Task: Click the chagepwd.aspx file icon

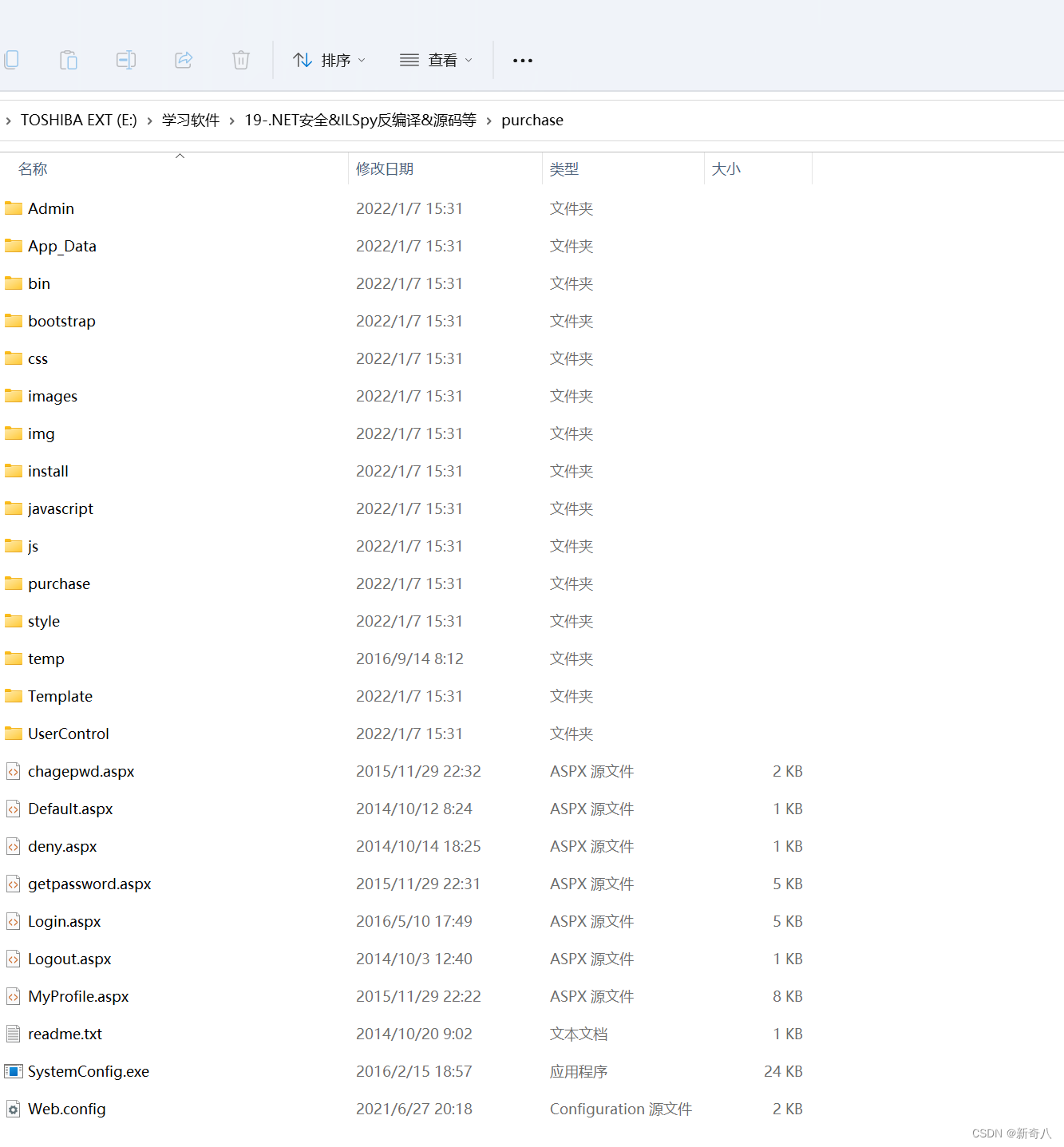Action: (x=13, y=771)
